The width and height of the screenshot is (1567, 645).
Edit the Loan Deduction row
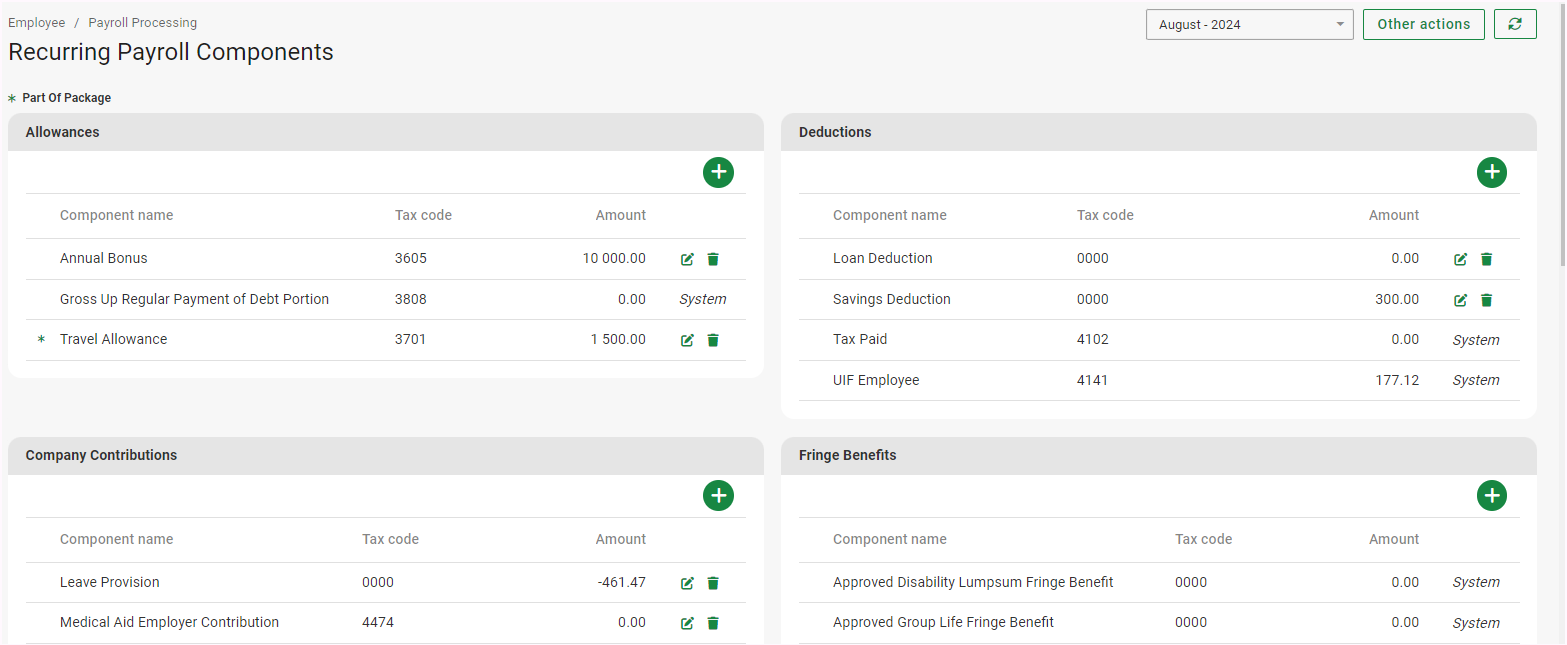click(1460, 259)
